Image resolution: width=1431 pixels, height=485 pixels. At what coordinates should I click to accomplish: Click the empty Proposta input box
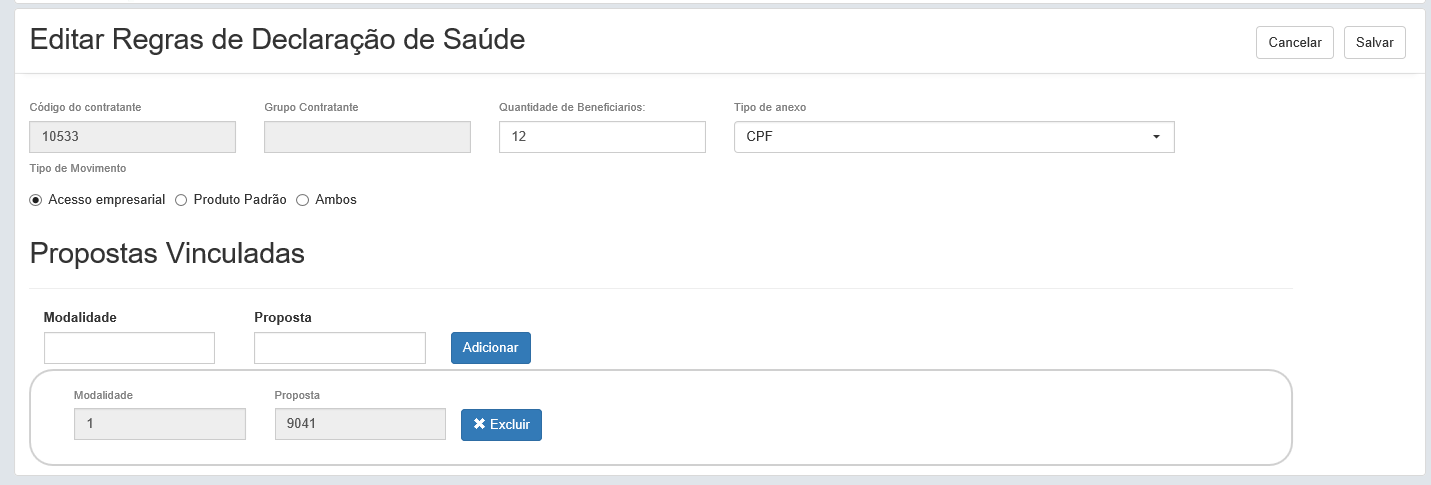tap(339, 348)
